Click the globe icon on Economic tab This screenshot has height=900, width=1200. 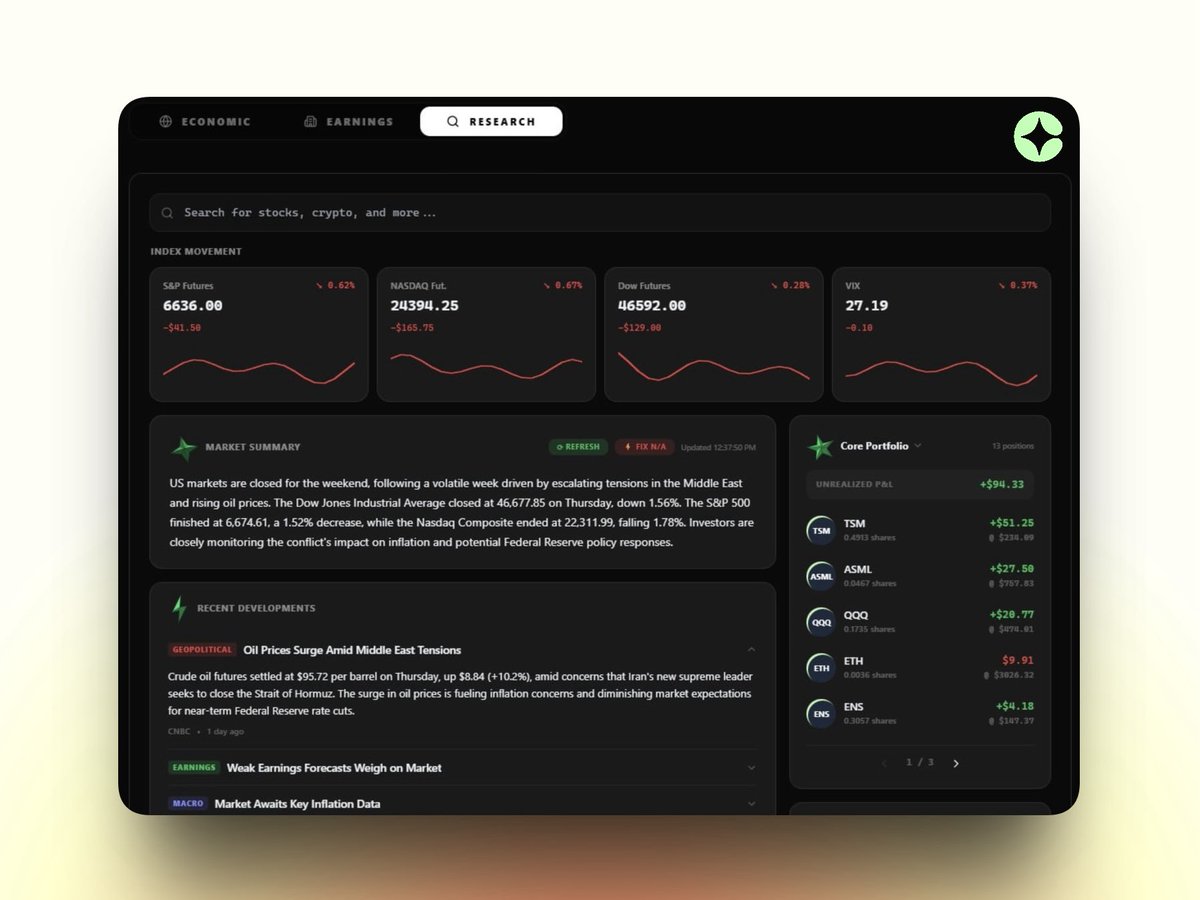(x=166, y=122)
